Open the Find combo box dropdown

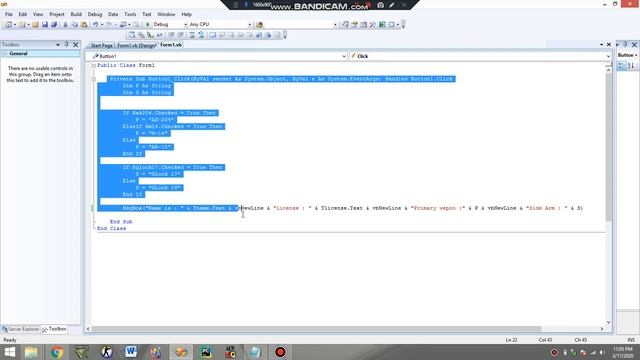(x=335, y=24)
